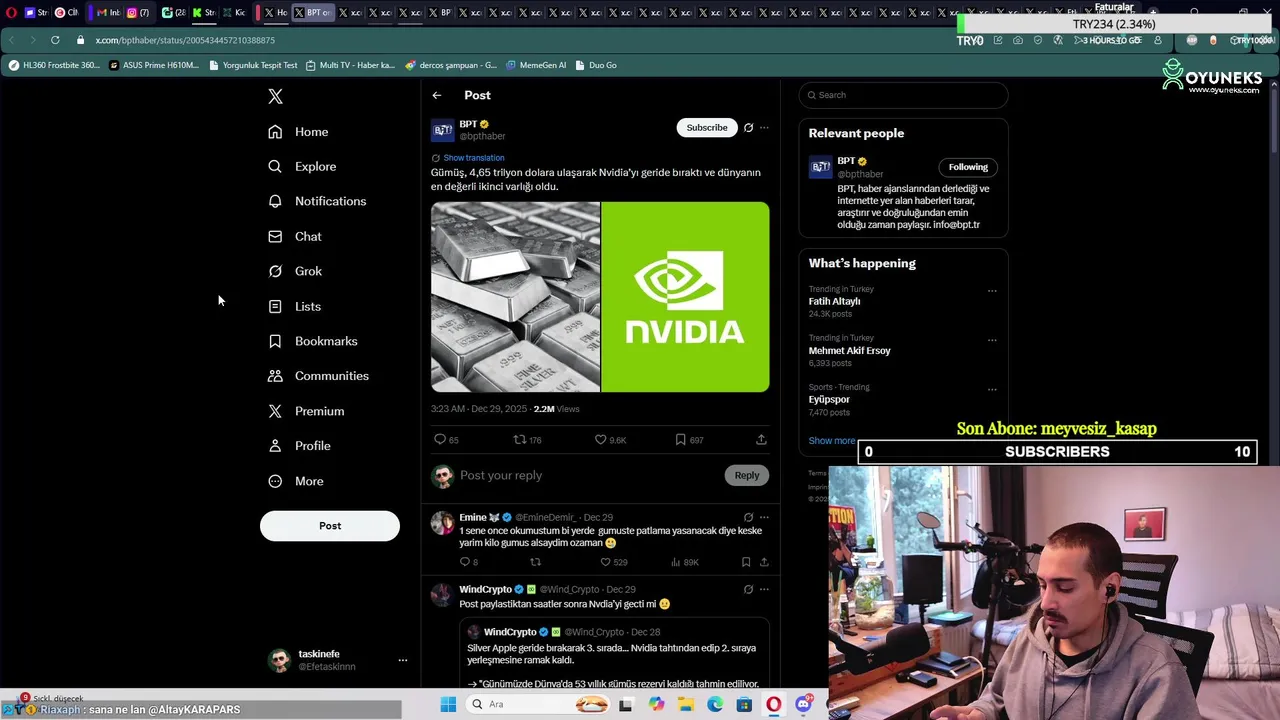
Task: Subscribe to BPT account
Action: coord(707,128)
